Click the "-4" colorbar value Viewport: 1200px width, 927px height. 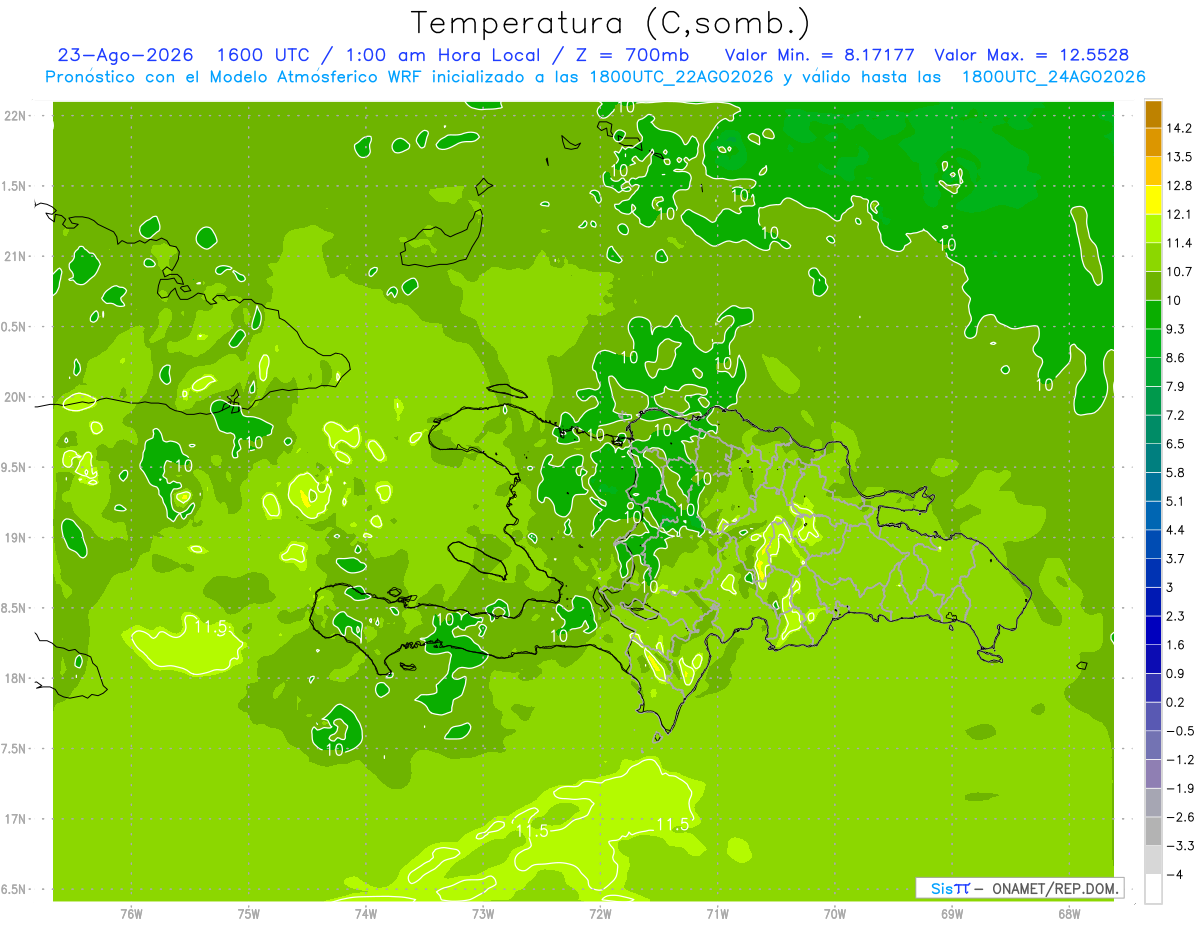tap(1174, 874)
